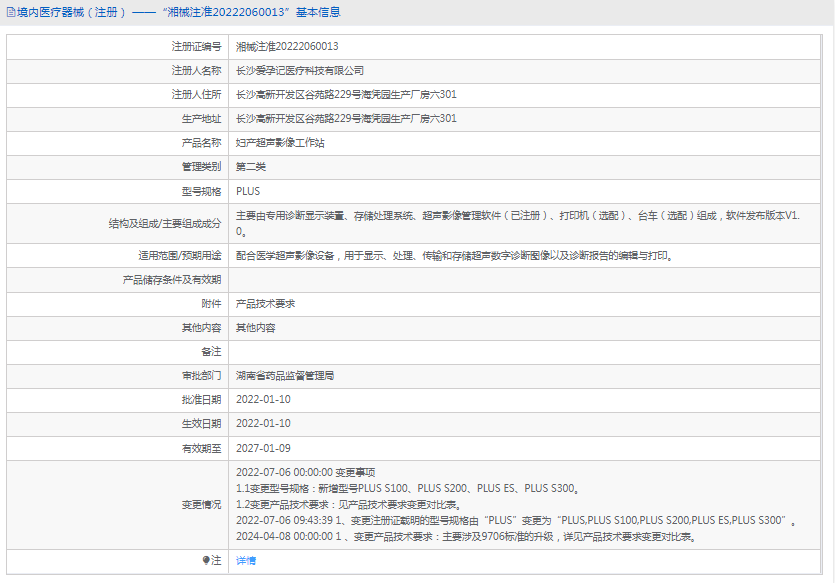Open the 详情 link
This screenshot has width=835, height=583.
coord(246,561)
